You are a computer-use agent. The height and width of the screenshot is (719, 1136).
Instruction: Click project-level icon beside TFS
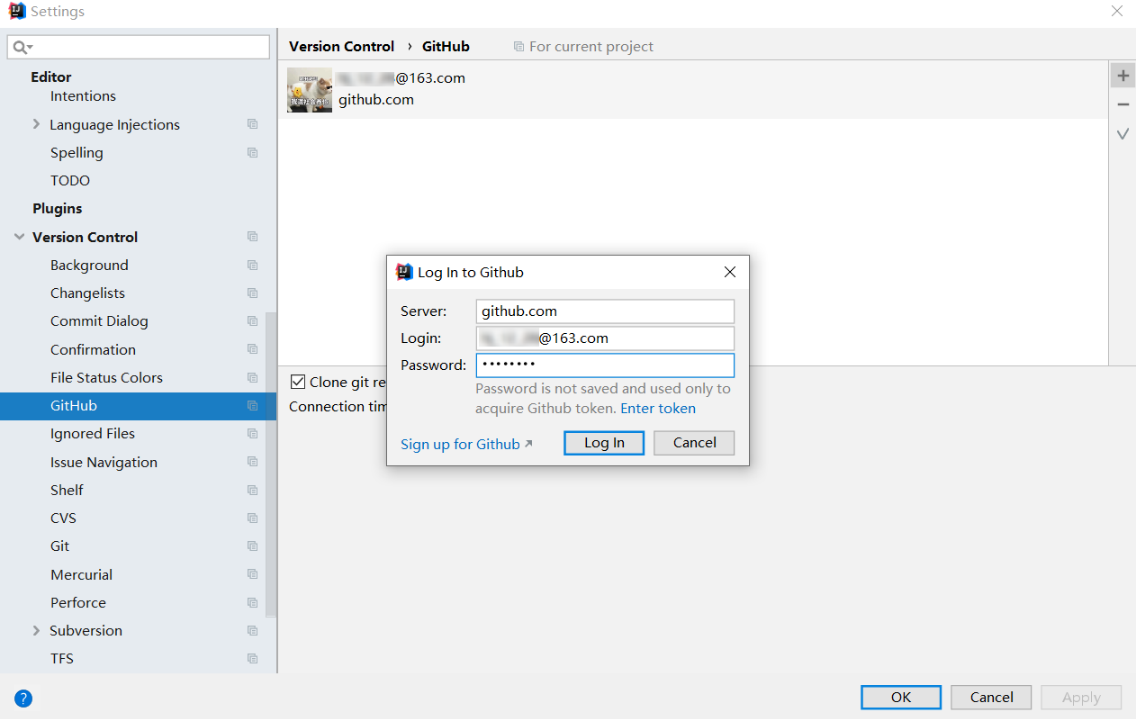(x=252, y=658)
